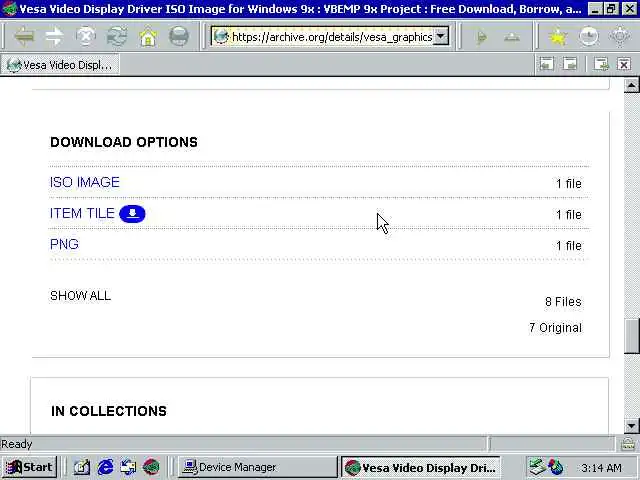
Task: Click the scrollbar down arrow
Action: click(631, 426)
